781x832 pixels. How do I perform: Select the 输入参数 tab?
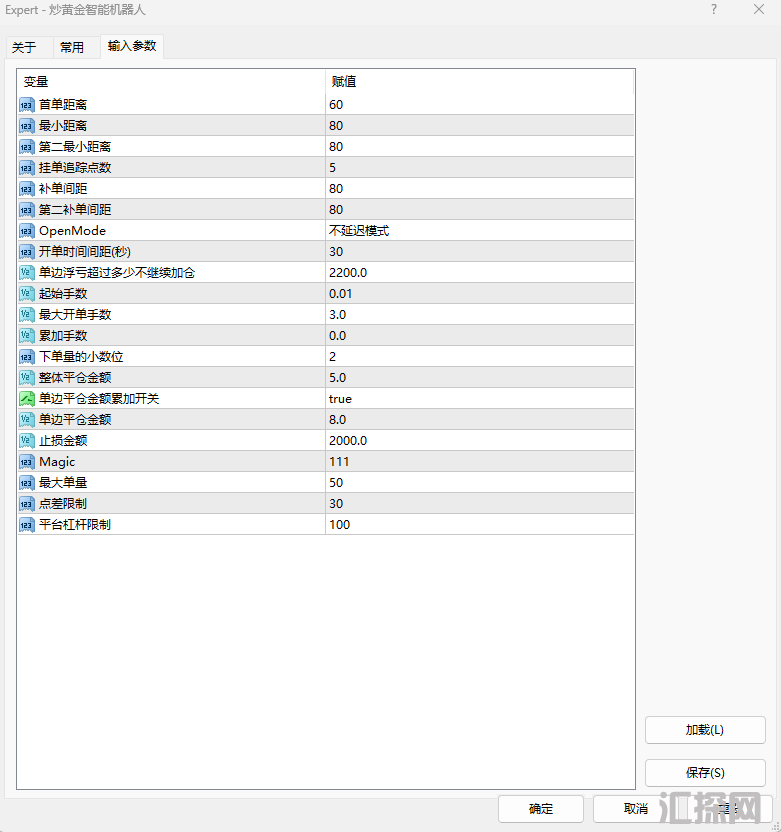click(x=132, y=46)
